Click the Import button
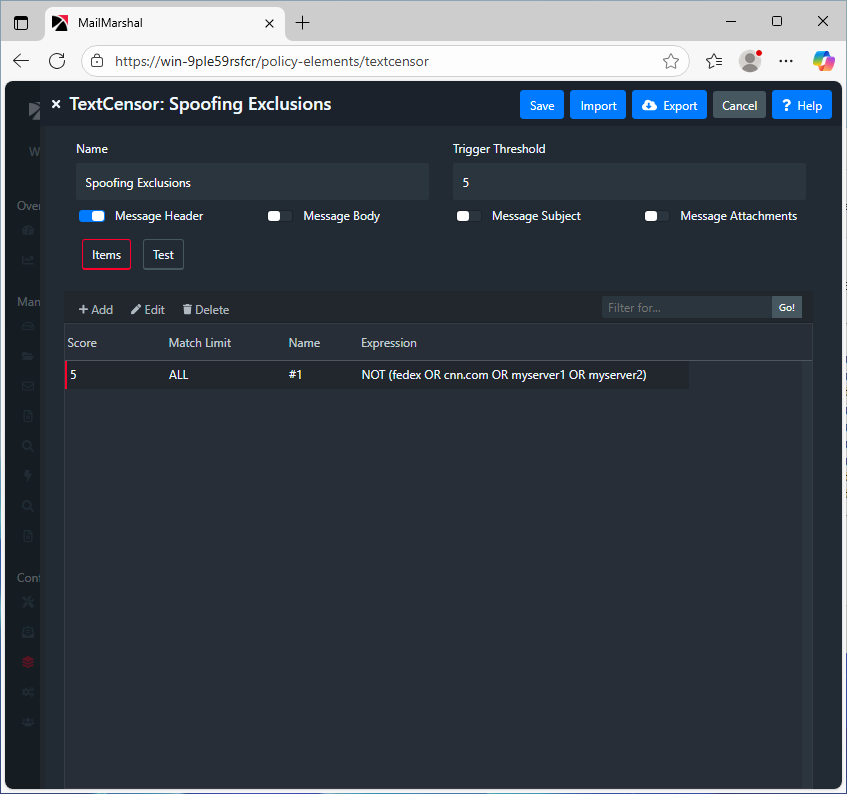847x794 pixels. point(598,105)
